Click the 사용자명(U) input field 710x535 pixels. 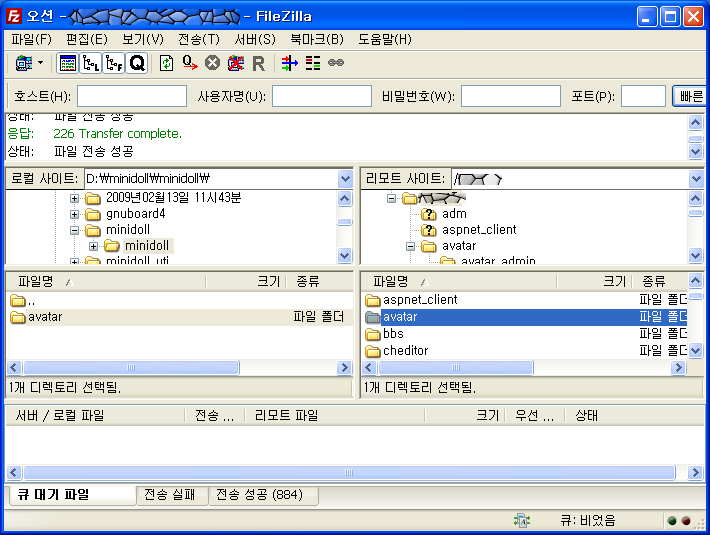322,96
